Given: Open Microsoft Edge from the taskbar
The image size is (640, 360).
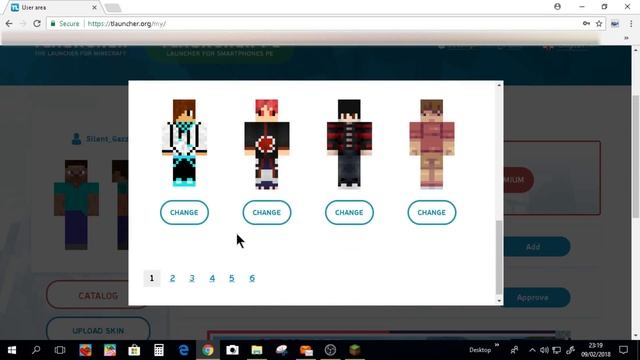Looking at the screenshot, I should click(x=183, y=350).
